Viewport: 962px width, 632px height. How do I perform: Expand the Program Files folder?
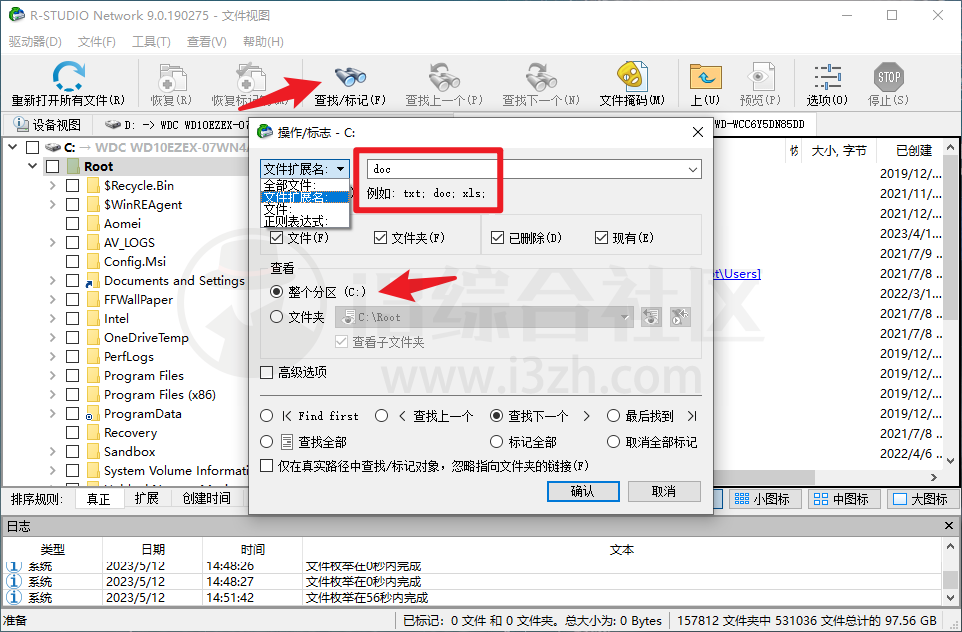(x=53, y=376)
